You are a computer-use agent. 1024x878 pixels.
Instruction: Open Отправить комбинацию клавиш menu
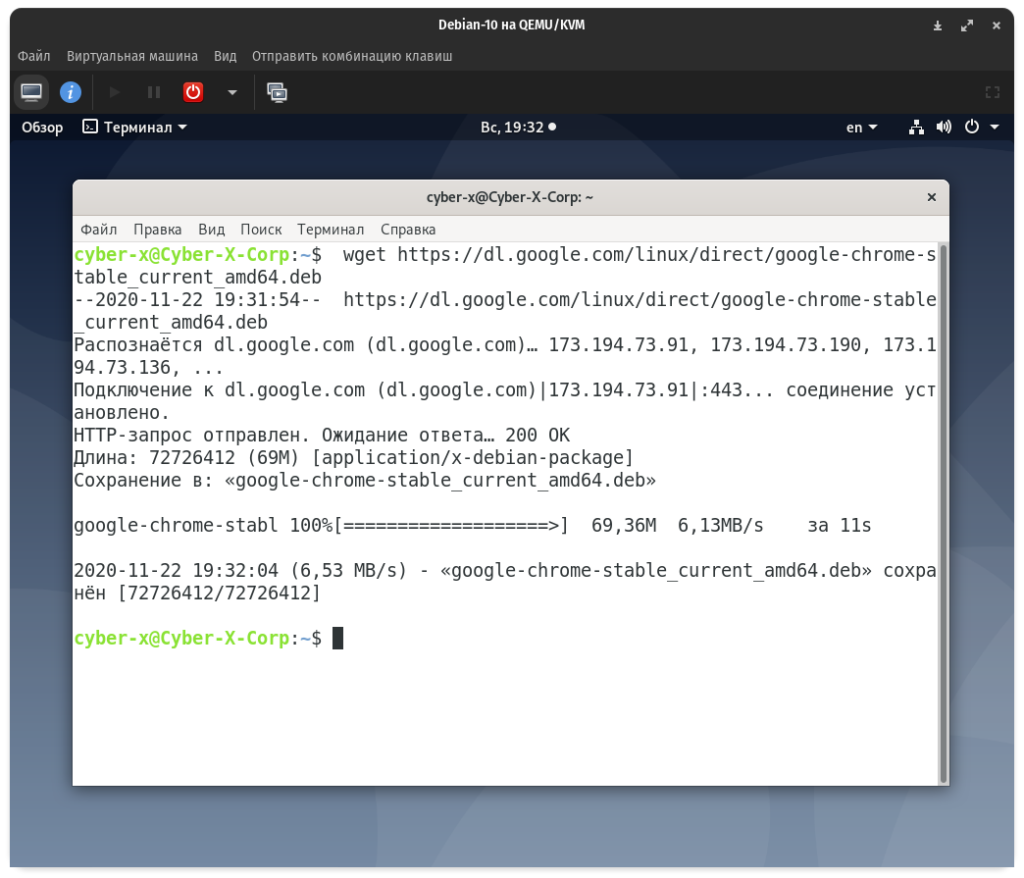pos(352,56)
